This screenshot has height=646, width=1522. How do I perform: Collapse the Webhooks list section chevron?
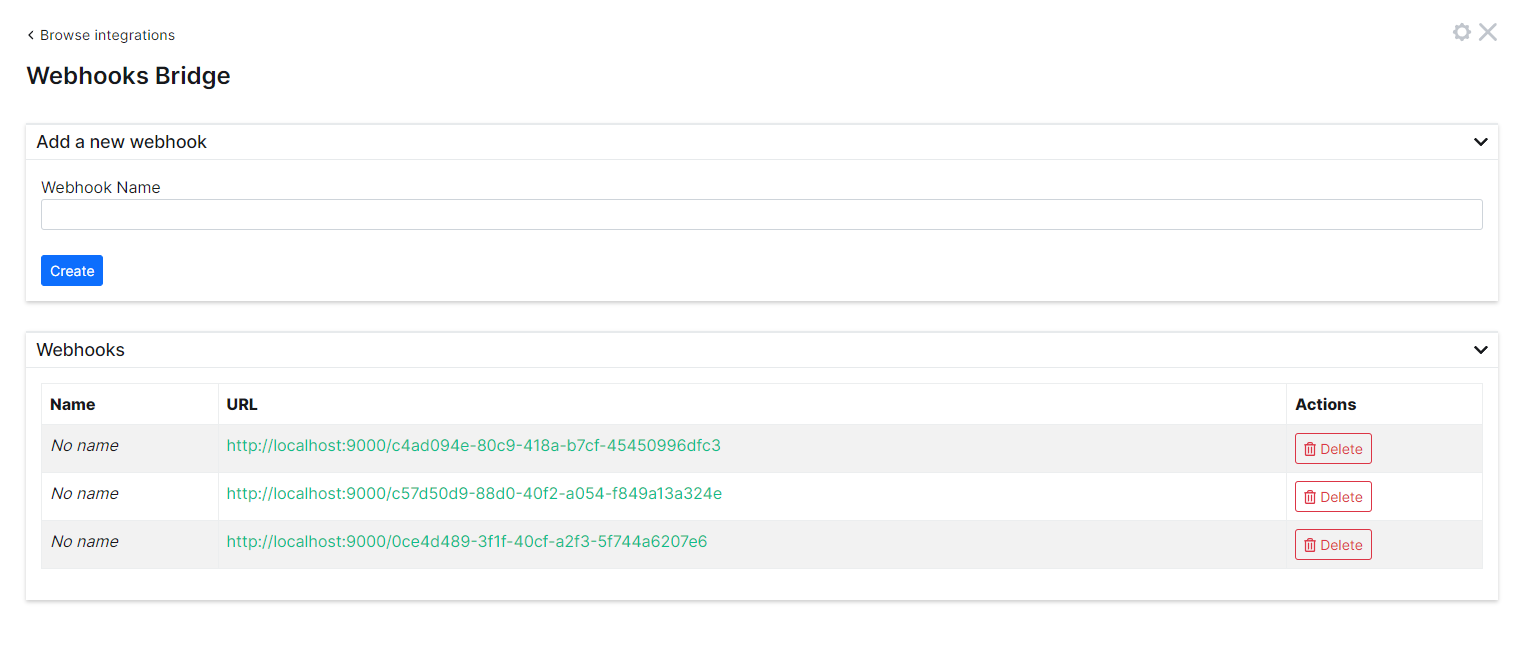coord(1480,350)
